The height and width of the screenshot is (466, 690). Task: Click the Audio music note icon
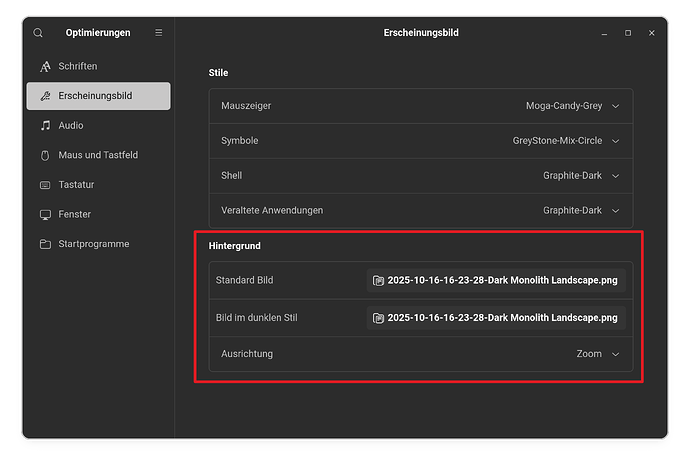(45, 126)
